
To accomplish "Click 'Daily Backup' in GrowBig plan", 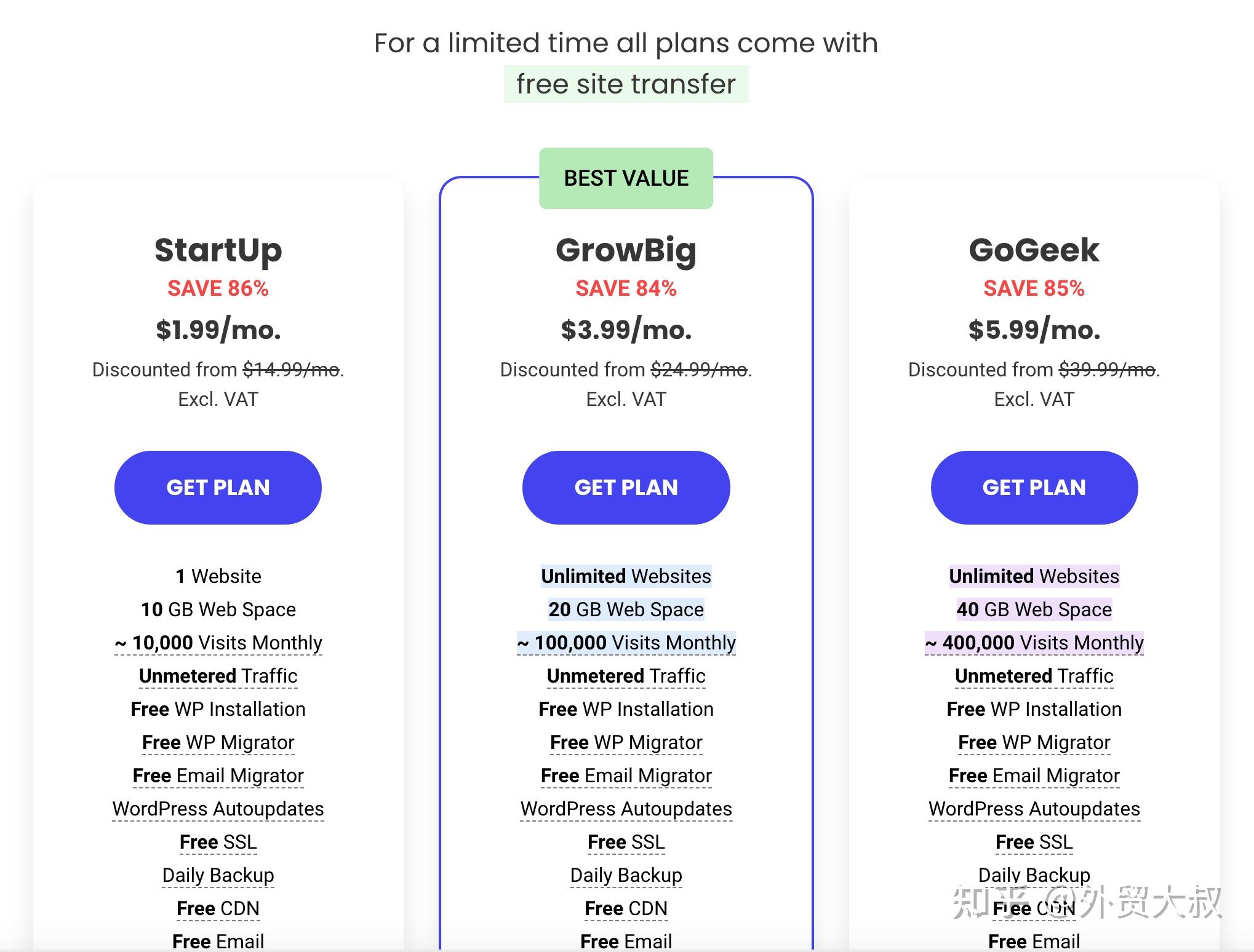I will 626,875.
